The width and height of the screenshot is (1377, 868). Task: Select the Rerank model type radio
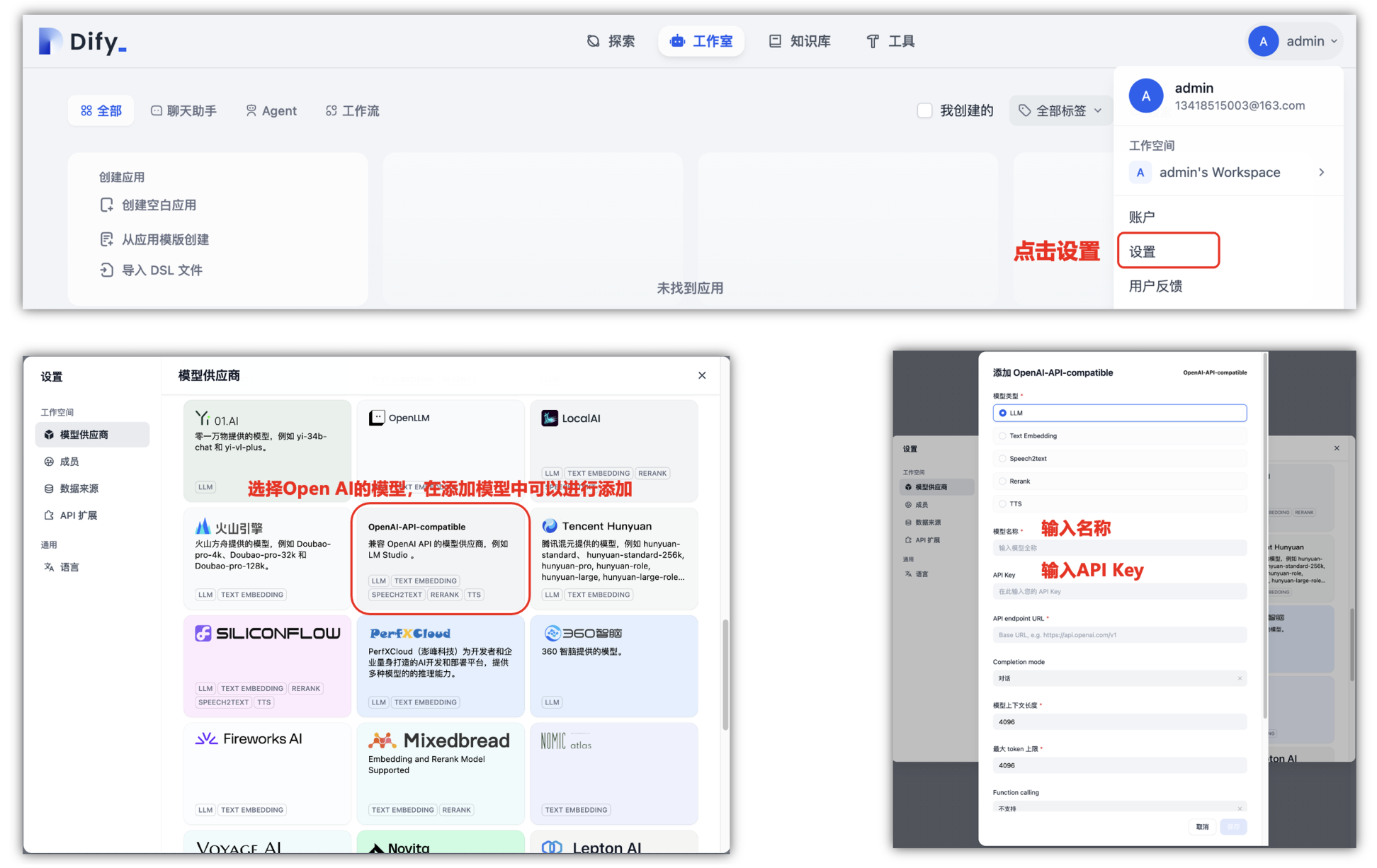(1002, 481)
